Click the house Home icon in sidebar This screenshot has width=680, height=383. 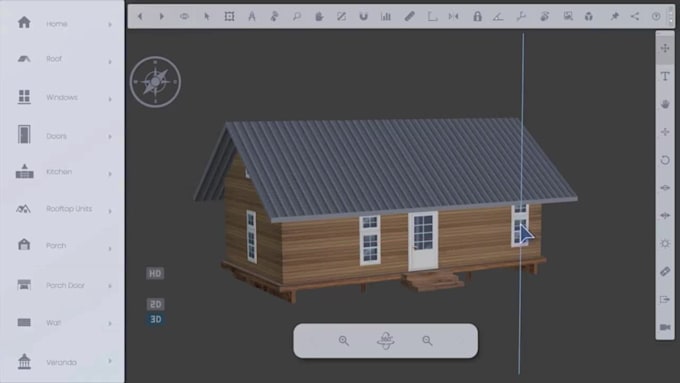(24, 22)
